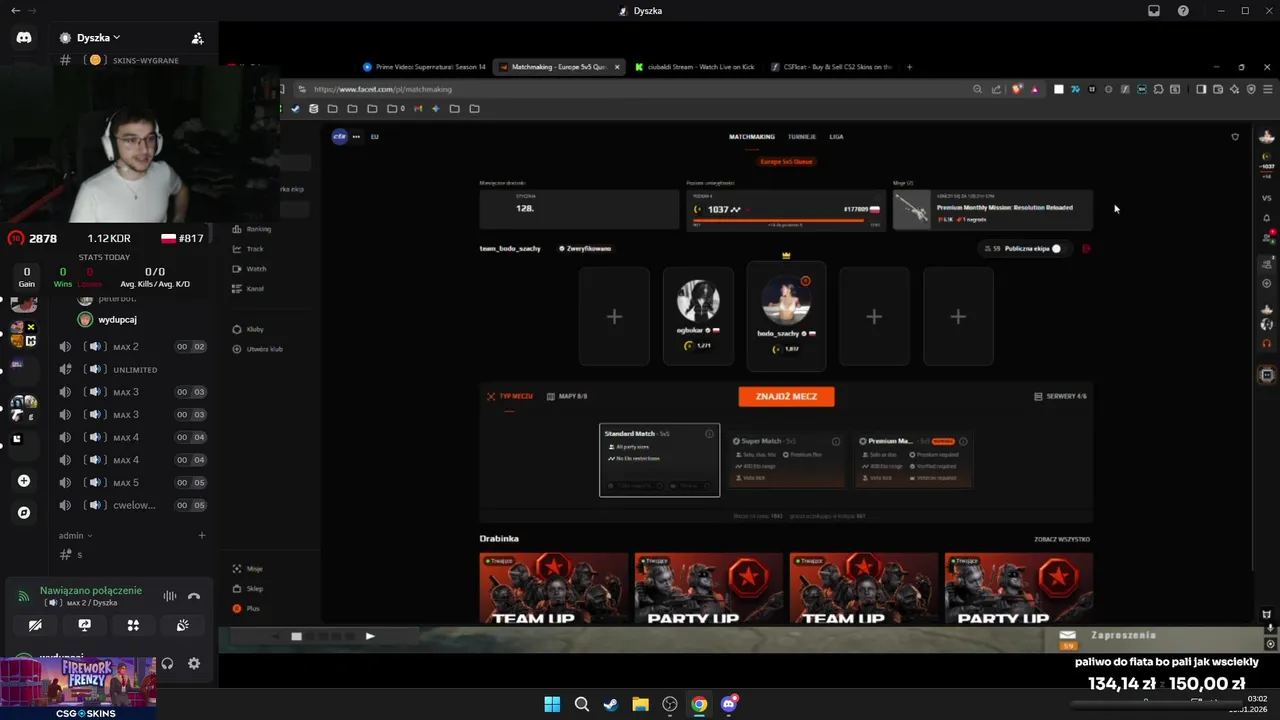Viewport: 1280px width, 720px height.
Task: Open the Track item in FACEIT sidebar
Action: (x=248, y=249)
